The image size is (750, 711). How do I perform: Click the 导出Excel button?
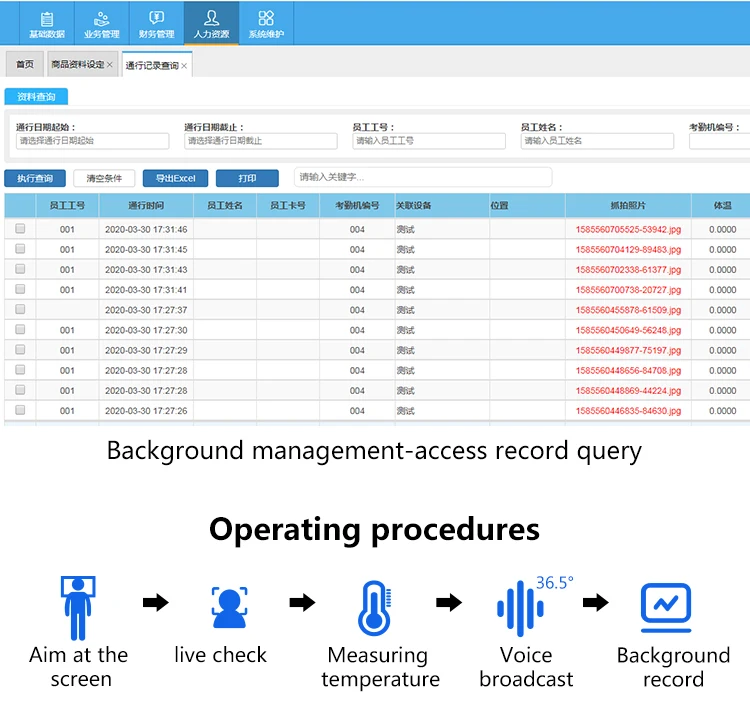coord(175,179)
